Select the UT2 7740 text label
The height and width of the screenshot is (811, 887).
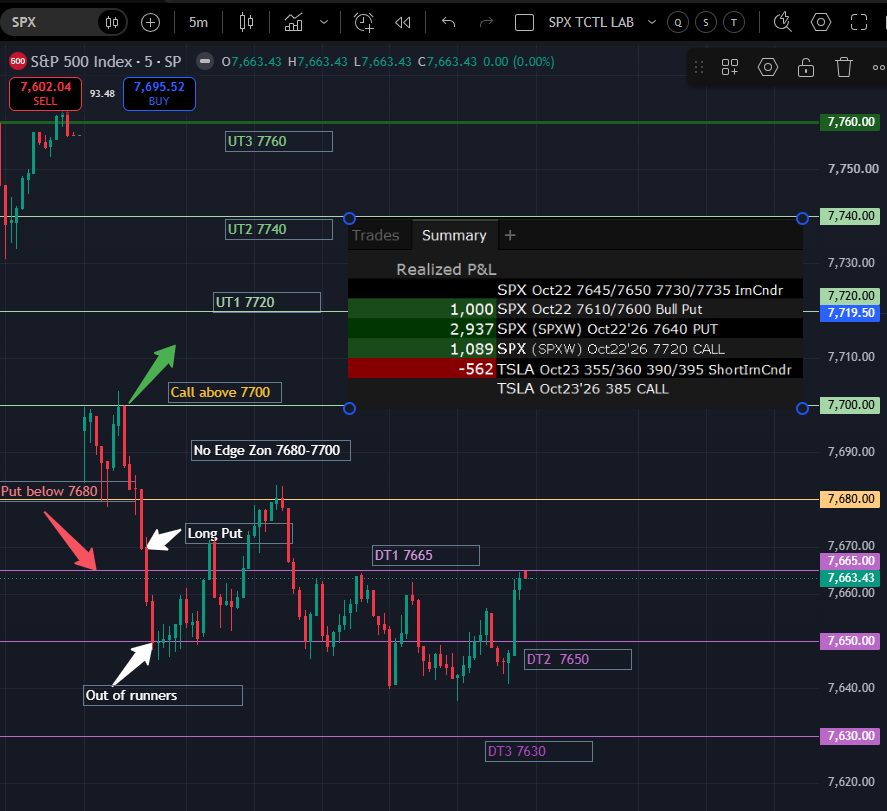tap(279, 230)
